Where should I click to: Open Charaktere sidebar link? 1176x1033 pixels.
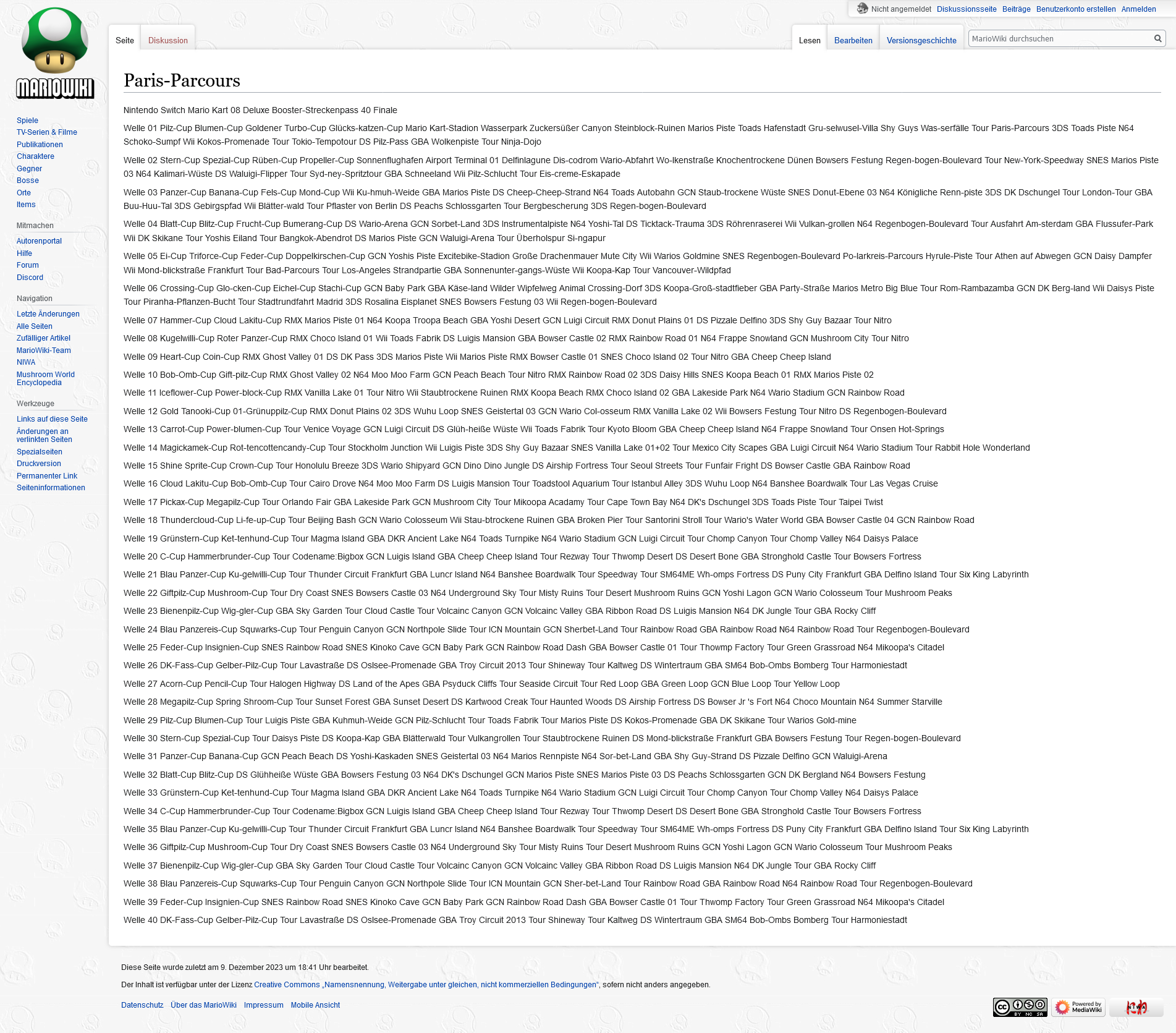tap(35, 156)
